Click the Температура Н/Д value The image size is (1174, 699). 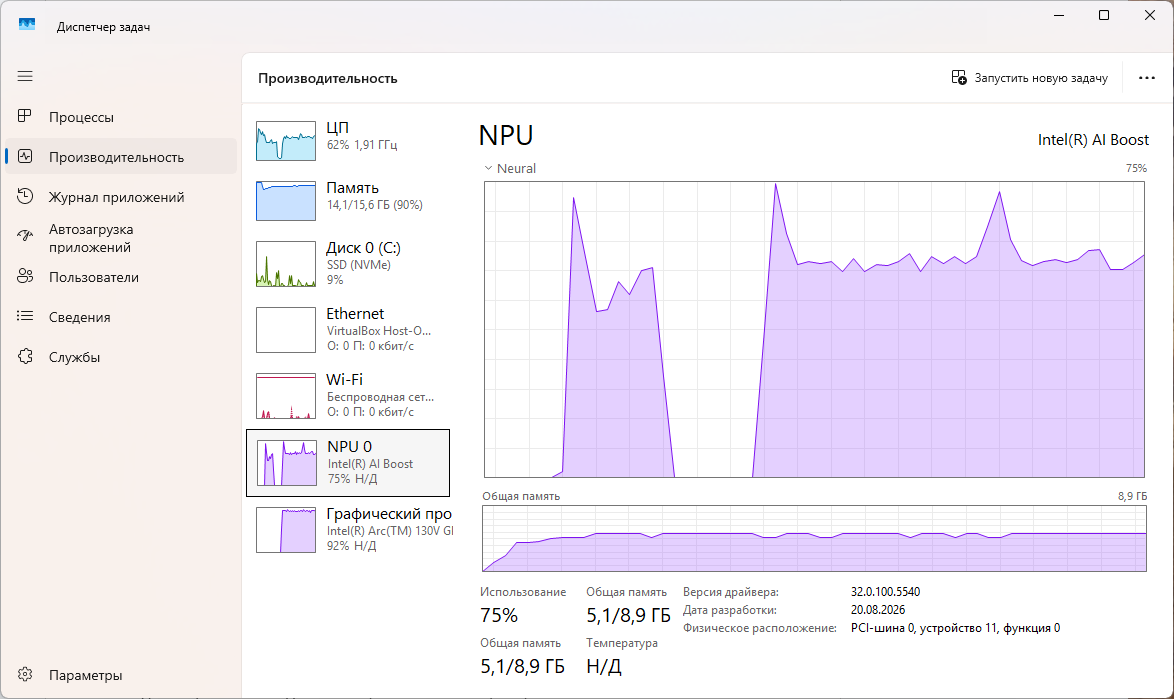(x=603, y=666)
